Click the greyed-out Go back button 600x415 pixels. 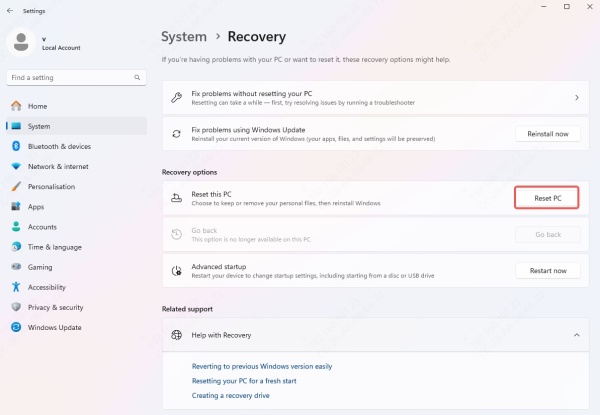coord(548,234)
